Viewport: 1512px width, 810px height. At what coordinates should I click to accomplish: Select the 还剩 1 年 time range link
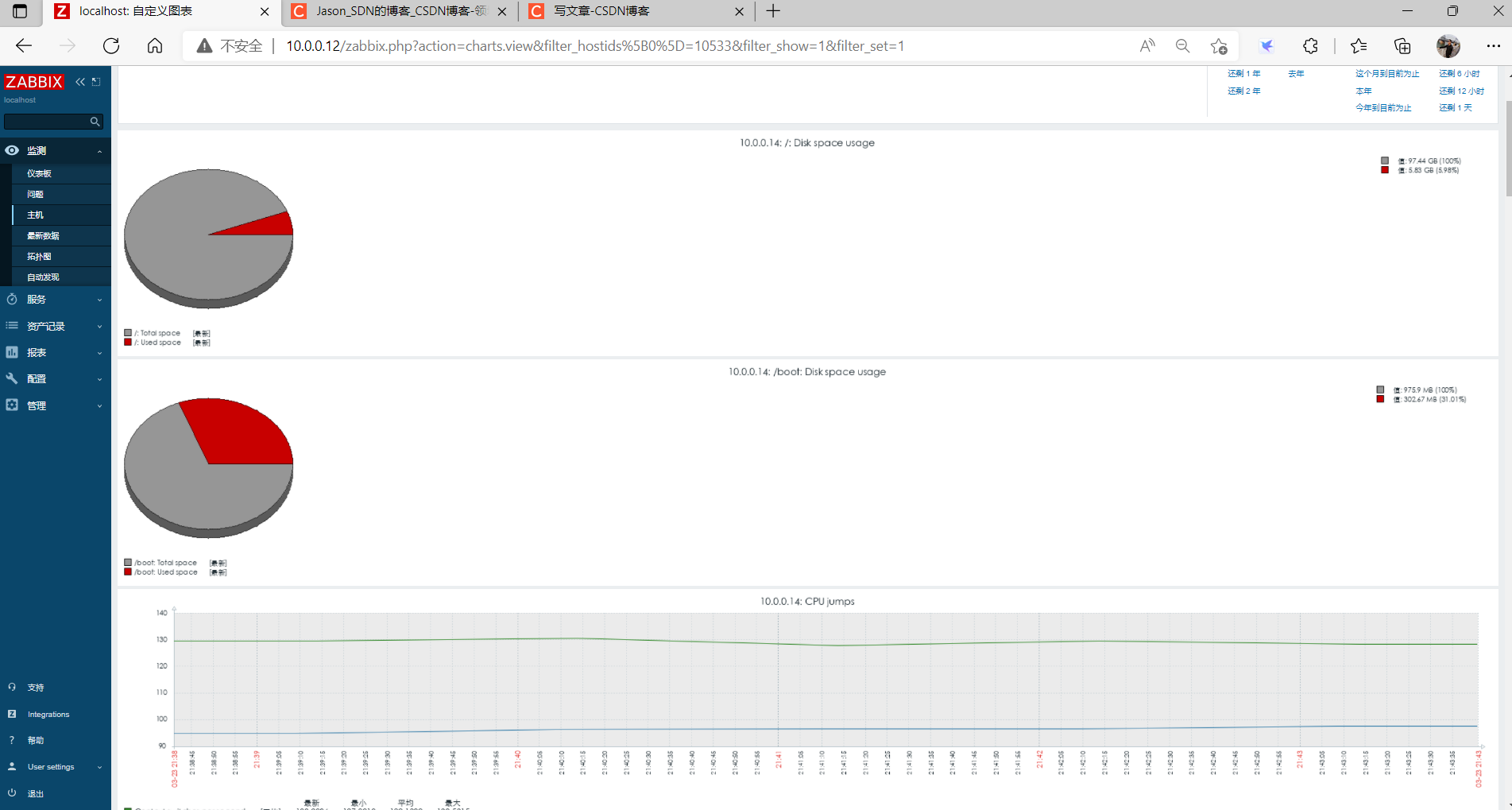(1243, 73)
